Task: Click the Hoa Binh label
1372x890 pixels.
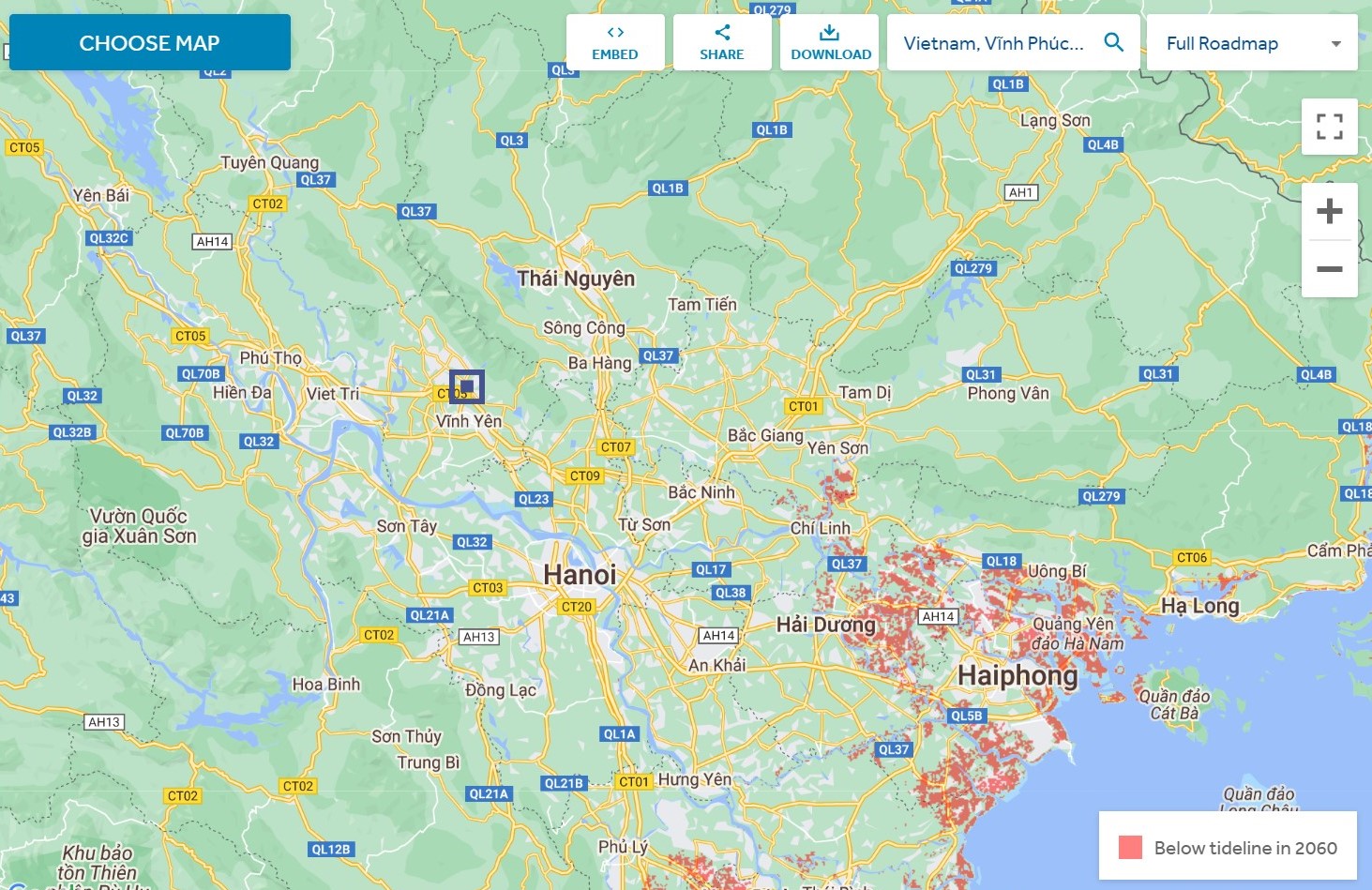Action: pyautogui.click(x=326, y=685)
